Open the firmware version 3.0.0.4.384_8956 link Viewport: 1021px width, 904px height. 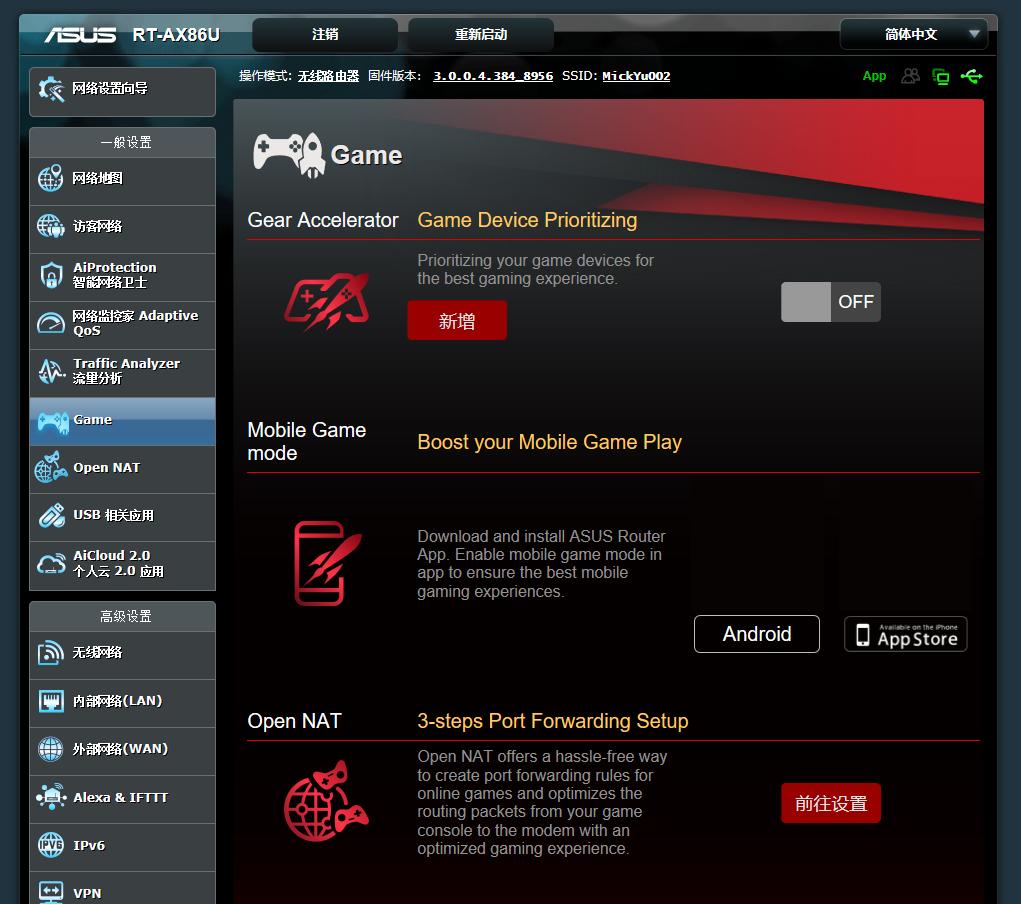pyautogui.click(x=492, y=76)
